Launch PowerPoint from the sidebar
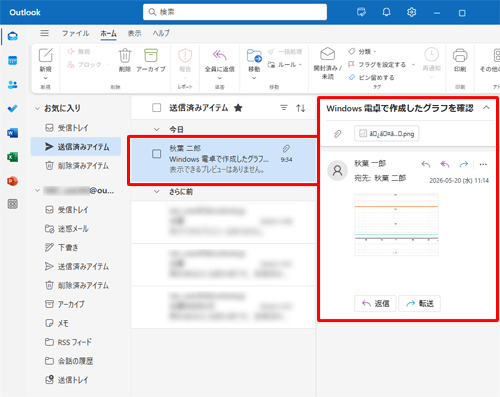Viewport: 500px width, 397px height. pos(13,181)
